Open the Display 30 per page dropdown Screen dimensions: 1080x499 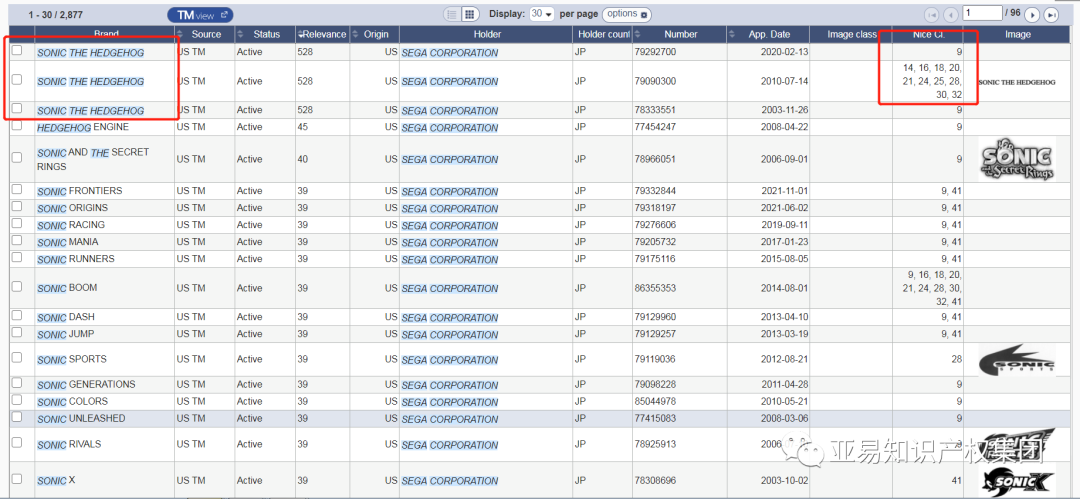point(541,14)
